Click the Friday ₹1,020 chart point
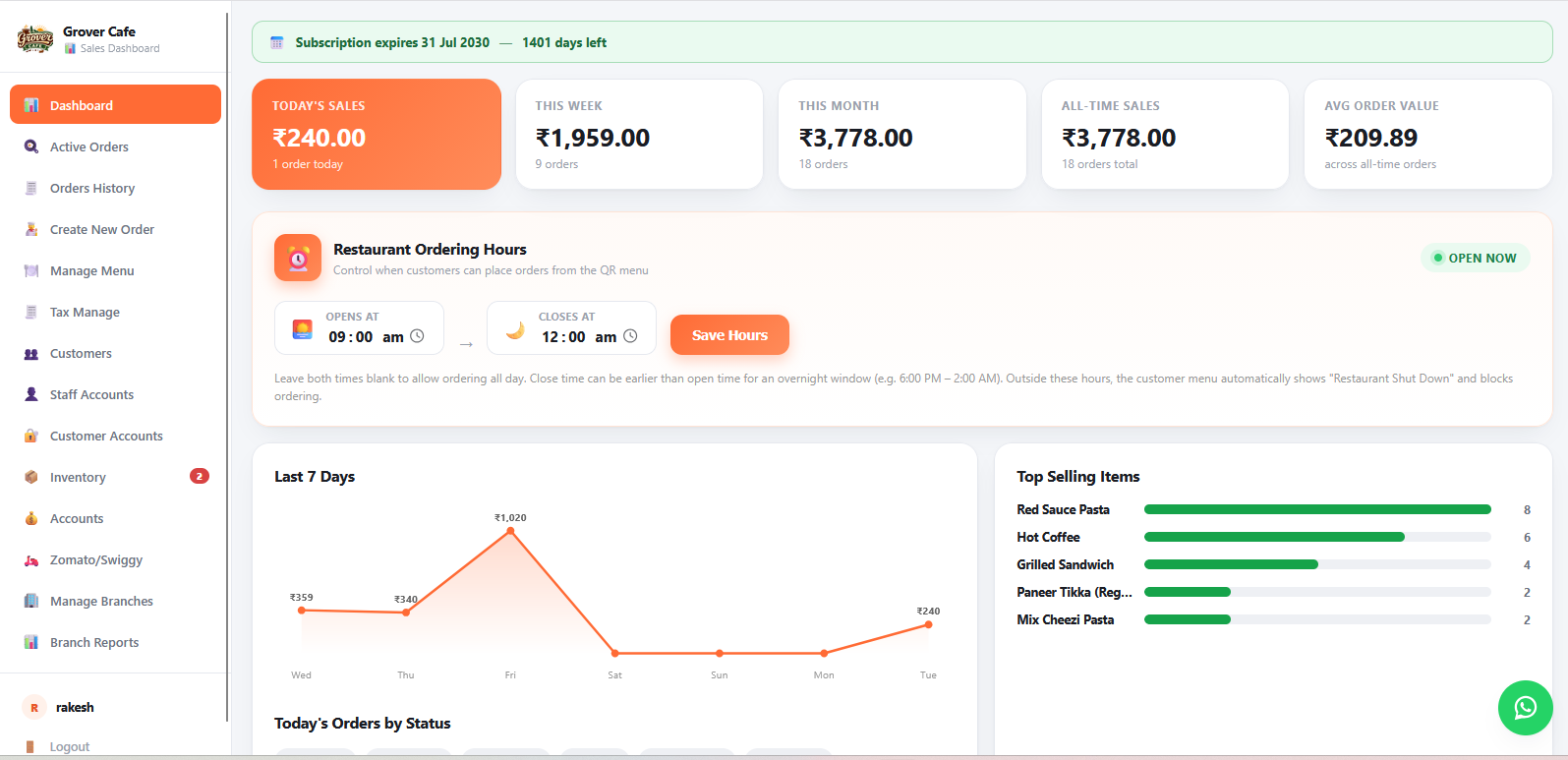The height and width of the screenshot is (760, 1568). tap(510, 531)
